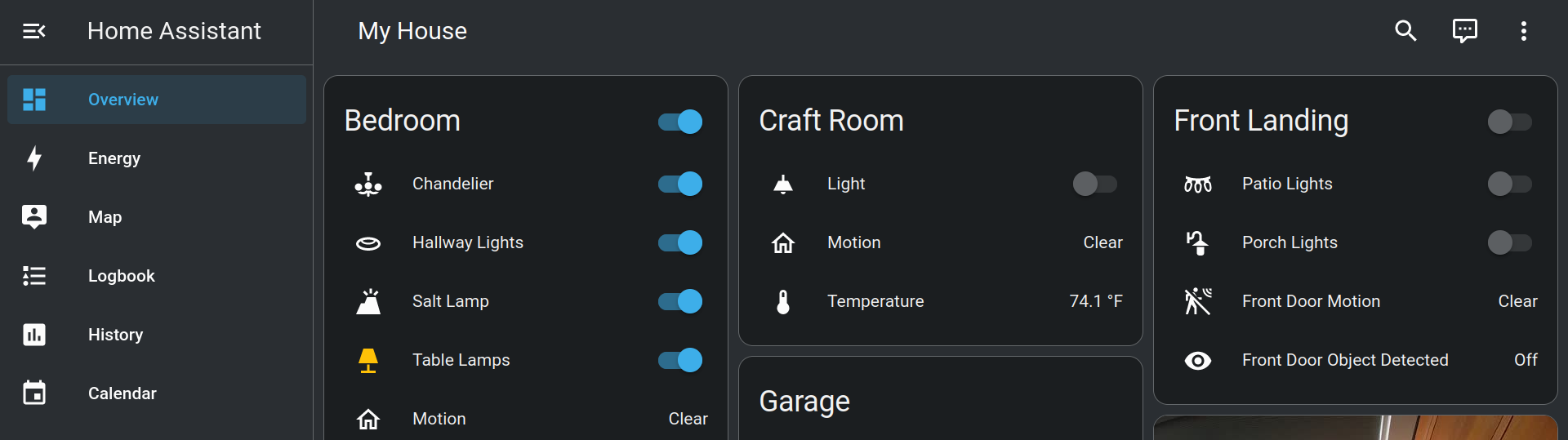This screenshot has height=440, width=1568.
Task: Enable the Craft Room Light switch
Action: (x=1095, y=184)
